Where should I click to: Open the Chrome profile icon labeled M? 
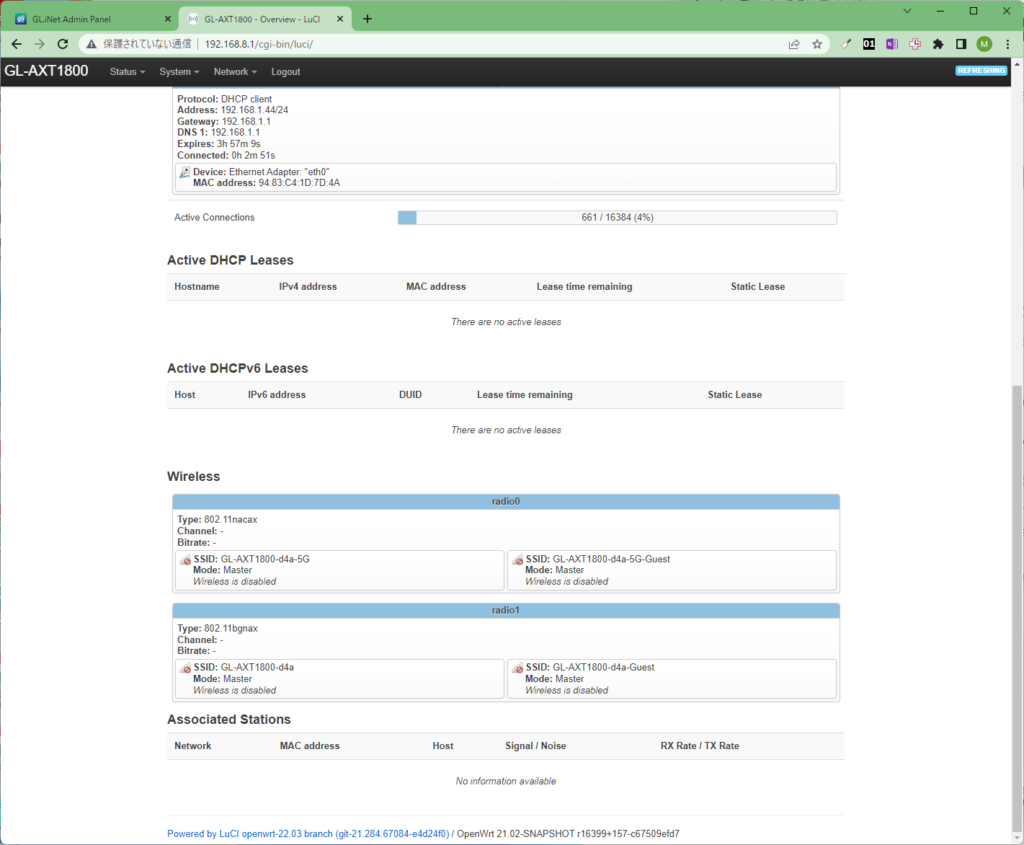(983, 44)
